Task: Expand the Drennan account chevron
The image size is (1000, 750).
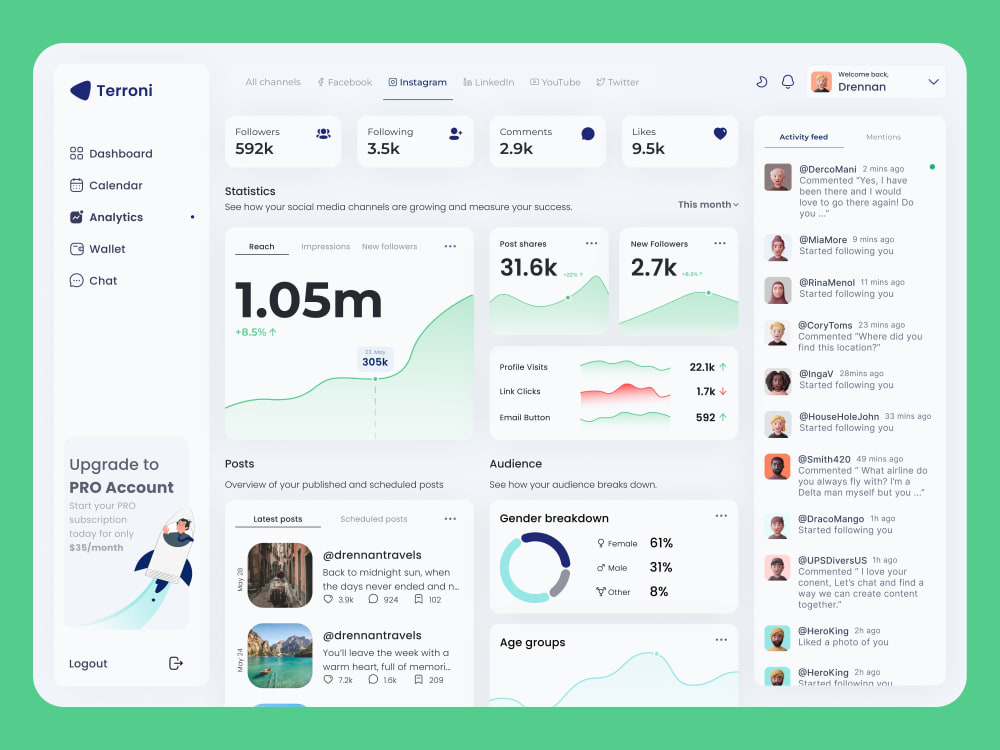Action: (933, 82)
